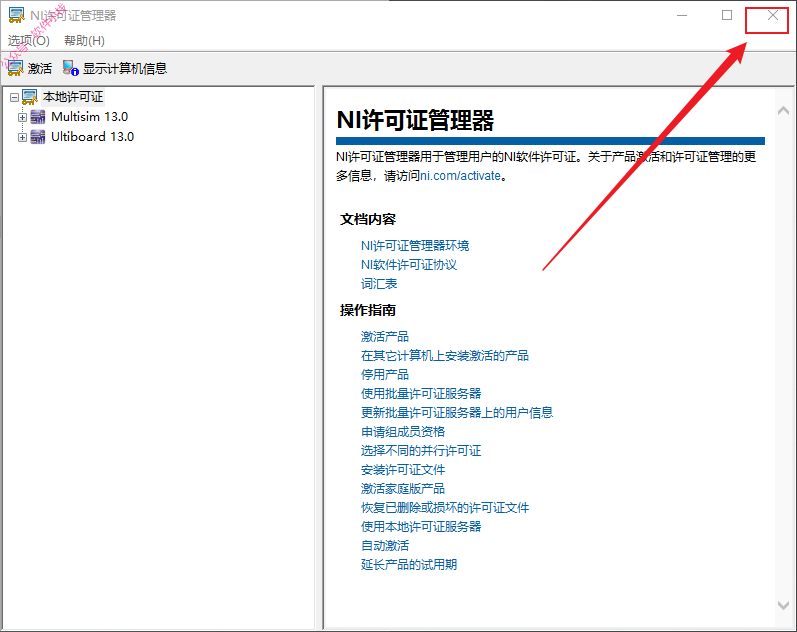797x632 pixels.
Task: Open the 停用产品 link
Action: (x=385, y=375)
